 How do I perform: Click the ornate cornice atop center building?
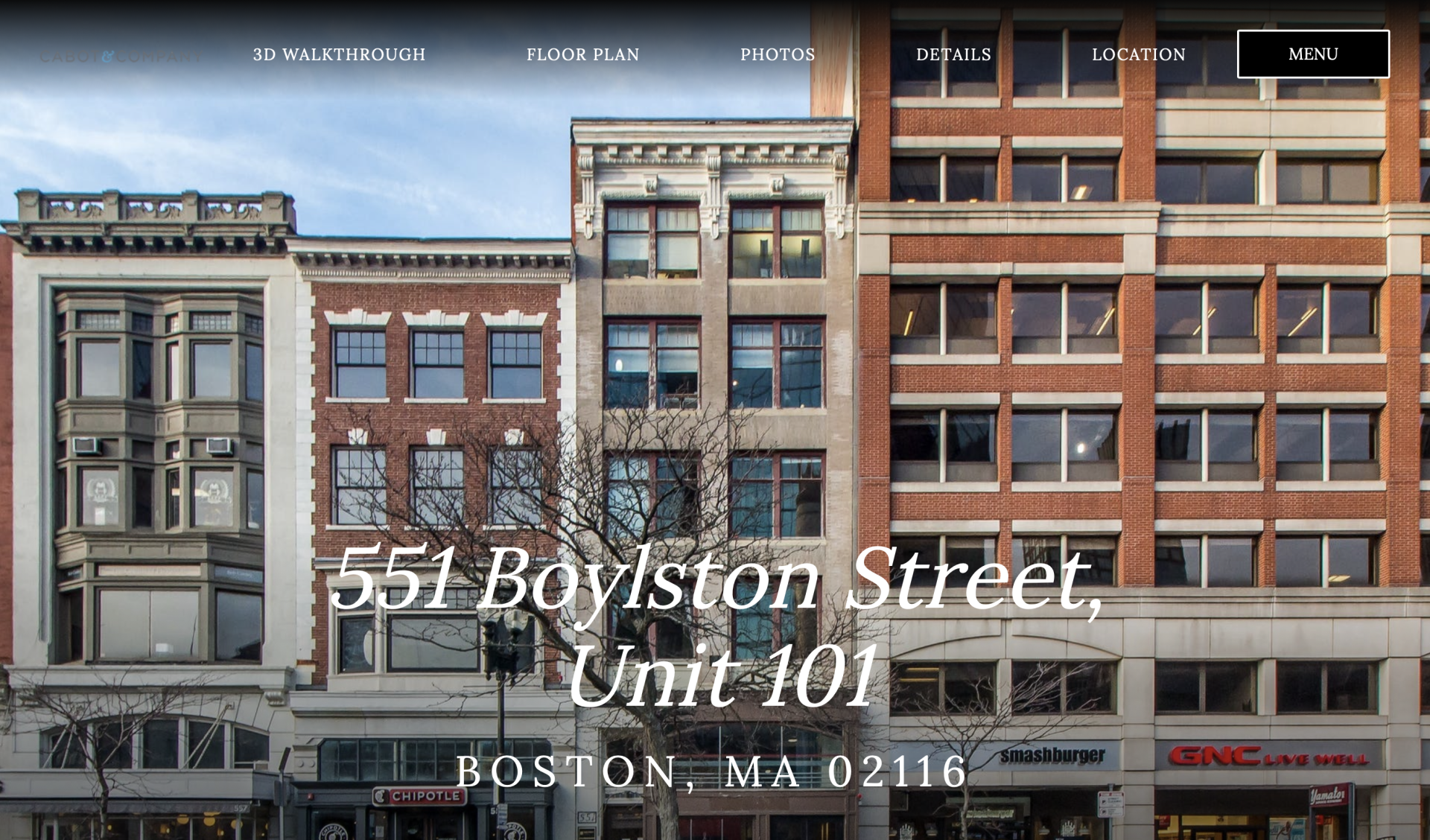click(x=714, y=153)
